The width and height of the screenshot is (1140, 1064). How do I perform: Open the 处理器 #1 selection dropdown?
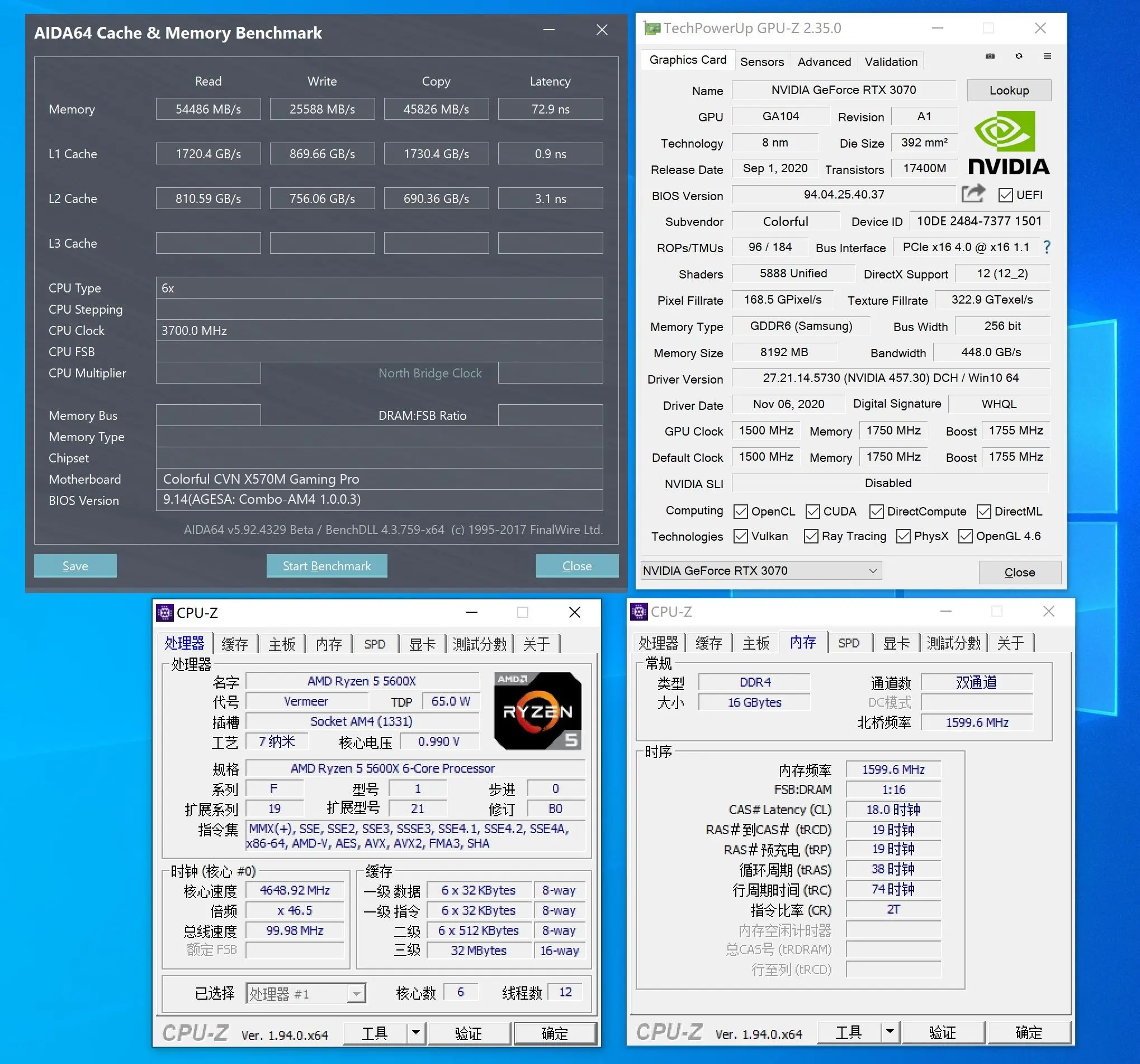tap(306, 994)
